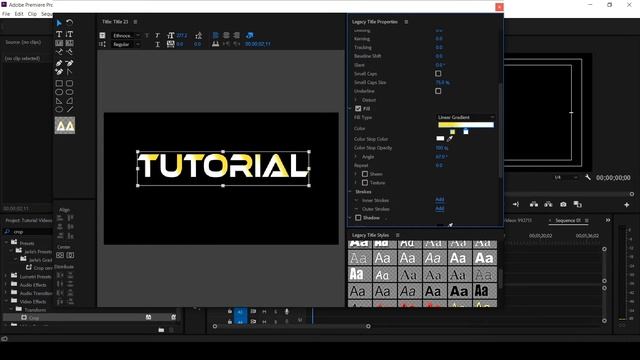Screen dimensions: 640x360
Task: Open the Color Stop Color swatch
Action: (x=440, y=138)
